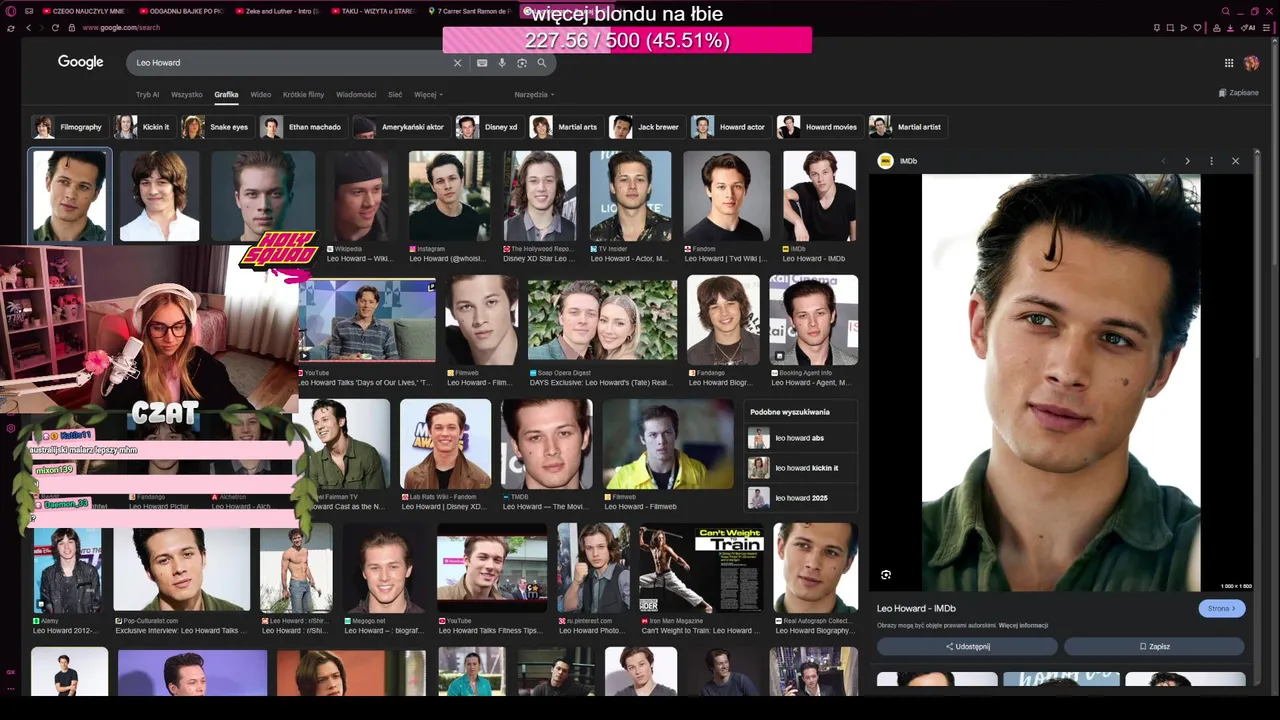Start a voice search with the microphone
1280x720 pixels.
click(x=502, y=63)
